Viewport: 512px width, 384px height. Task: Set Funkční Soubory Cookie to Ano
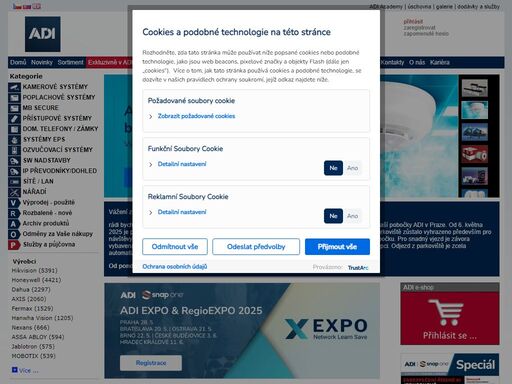[x=352, y=168]
